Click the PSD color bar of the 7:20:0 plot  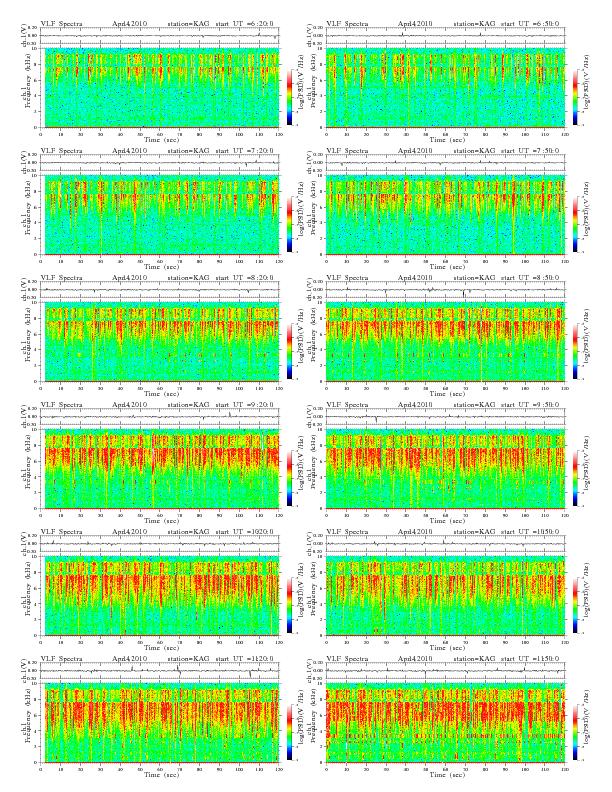tap(289, 224)
